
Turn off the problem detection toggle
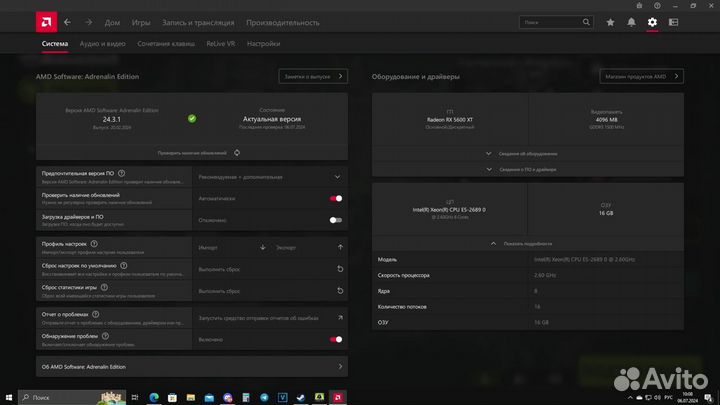click(x=335, y=339)
